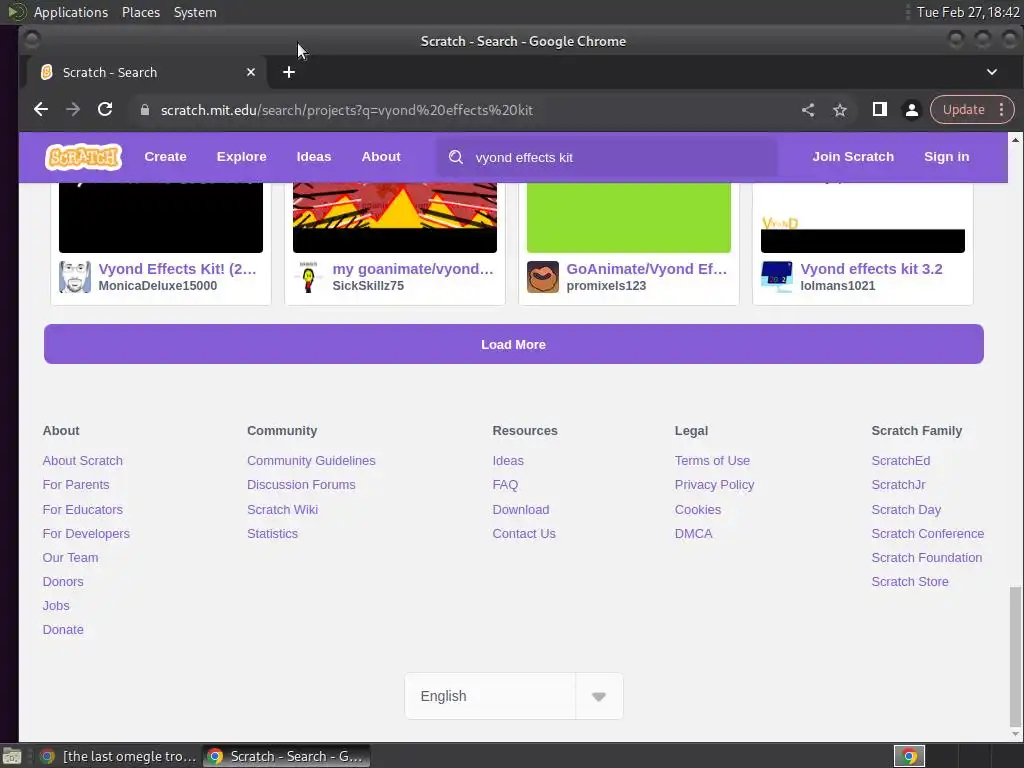Click the browser forward arrow
This screenshot has height=768, width=1024.
(x=73, y=110)
